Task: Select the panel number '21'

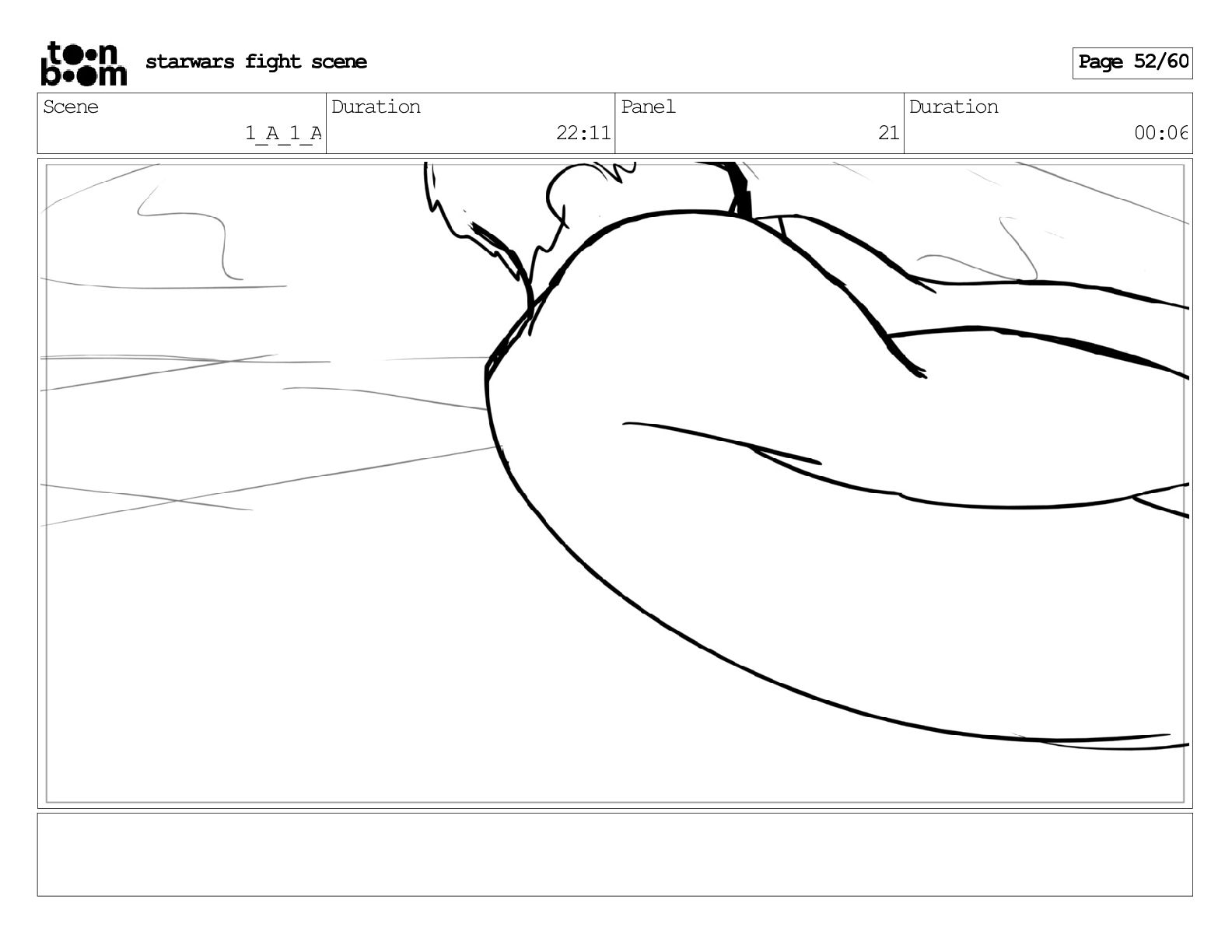Action: point(889,134)
